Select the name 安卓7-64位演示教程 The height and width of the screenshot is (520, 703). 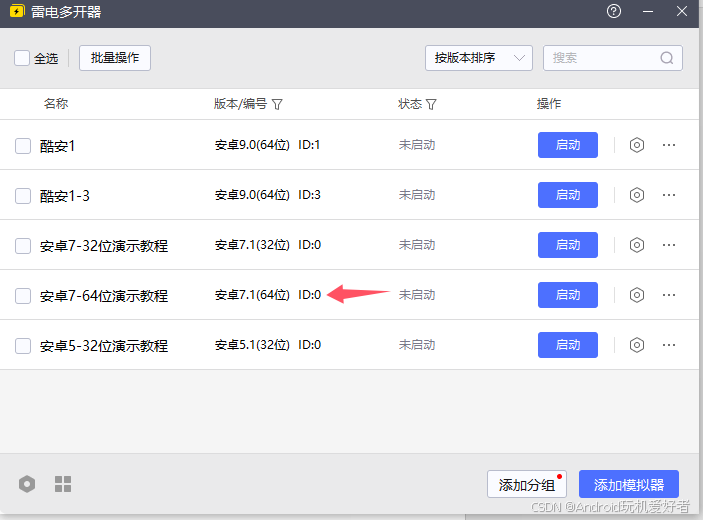(104, 296)
